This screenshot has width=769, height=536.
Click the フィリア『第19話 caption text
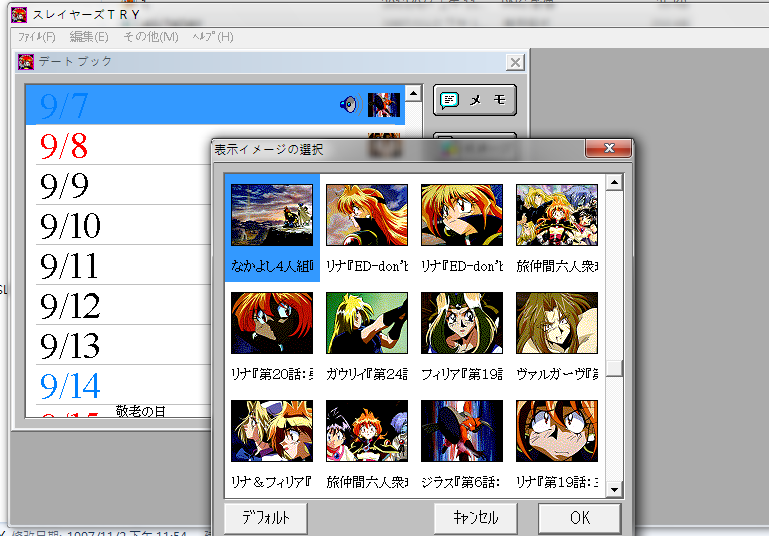(x=462, y=375)
